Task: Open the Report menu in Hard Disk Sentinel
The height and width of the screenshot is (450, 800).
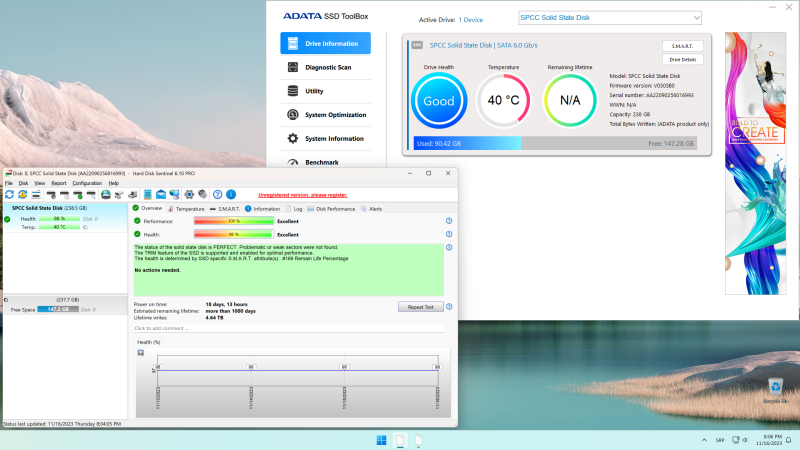Action: [59, 183]
